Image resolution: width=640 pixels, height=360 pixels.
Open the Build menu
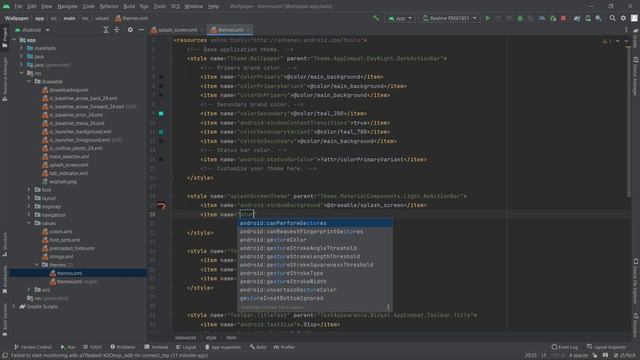click(x=129, y=7)
